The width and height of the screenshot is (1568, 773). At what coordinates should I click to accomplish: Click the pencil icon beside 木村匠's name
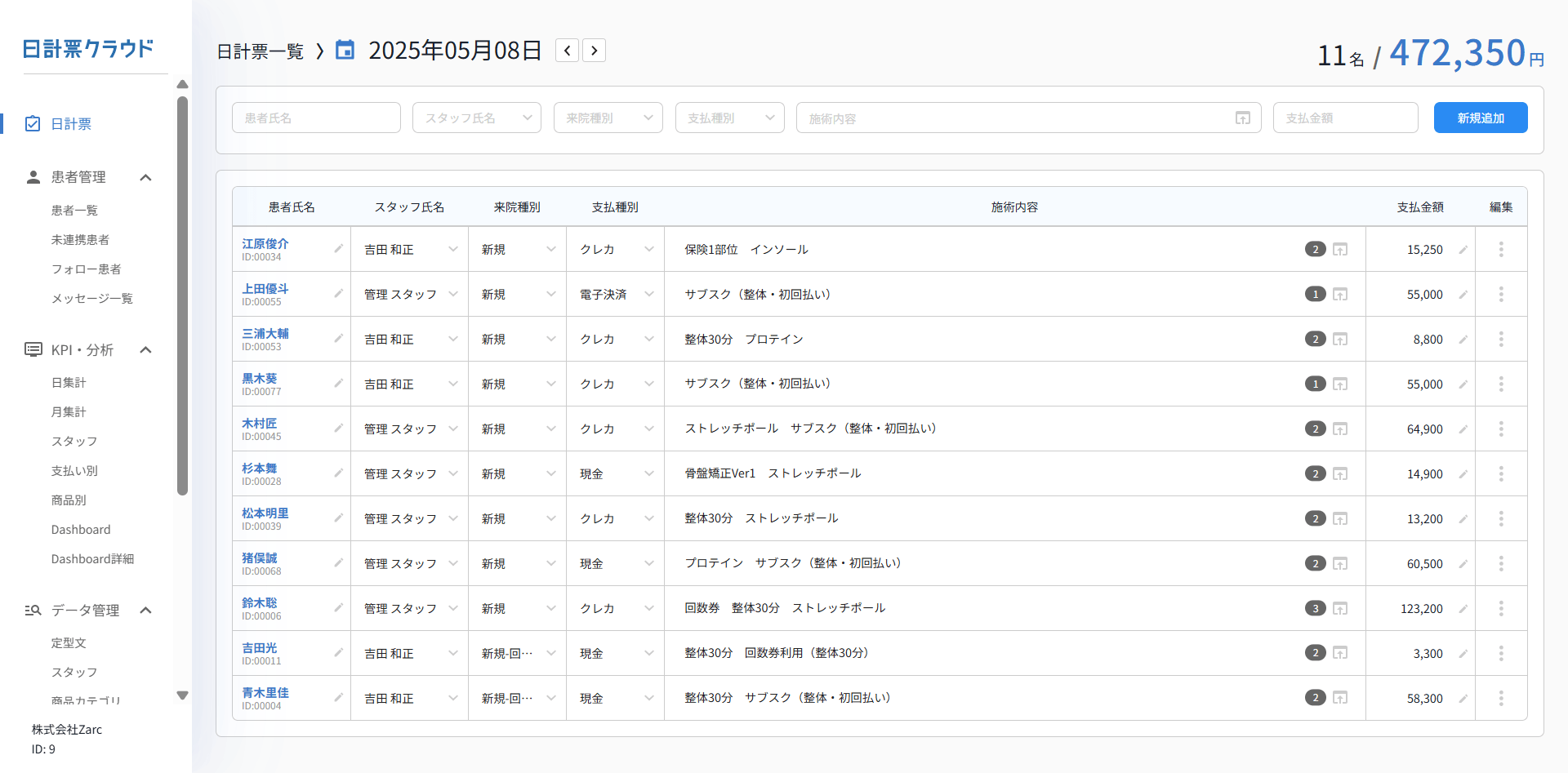(339, 429)
